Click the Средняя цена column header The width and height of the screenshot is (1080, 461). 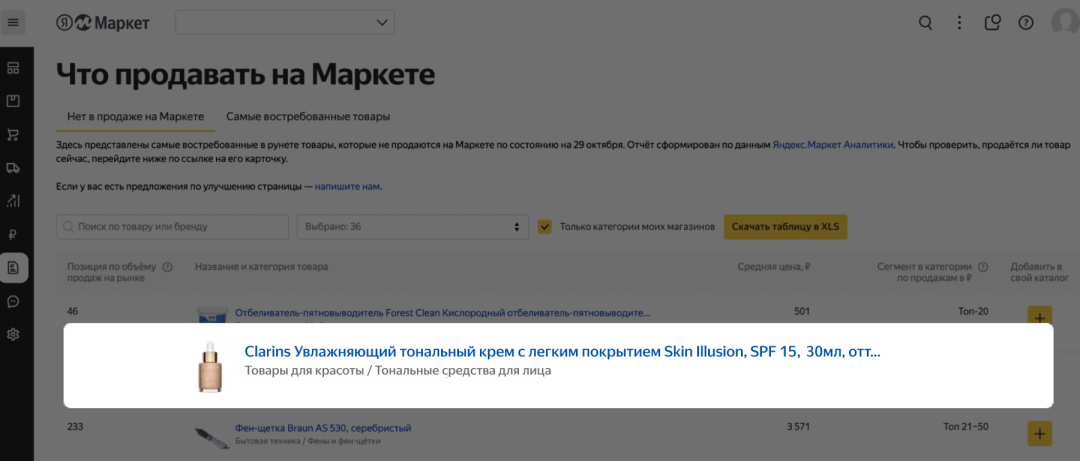click(x=773, y=267)
